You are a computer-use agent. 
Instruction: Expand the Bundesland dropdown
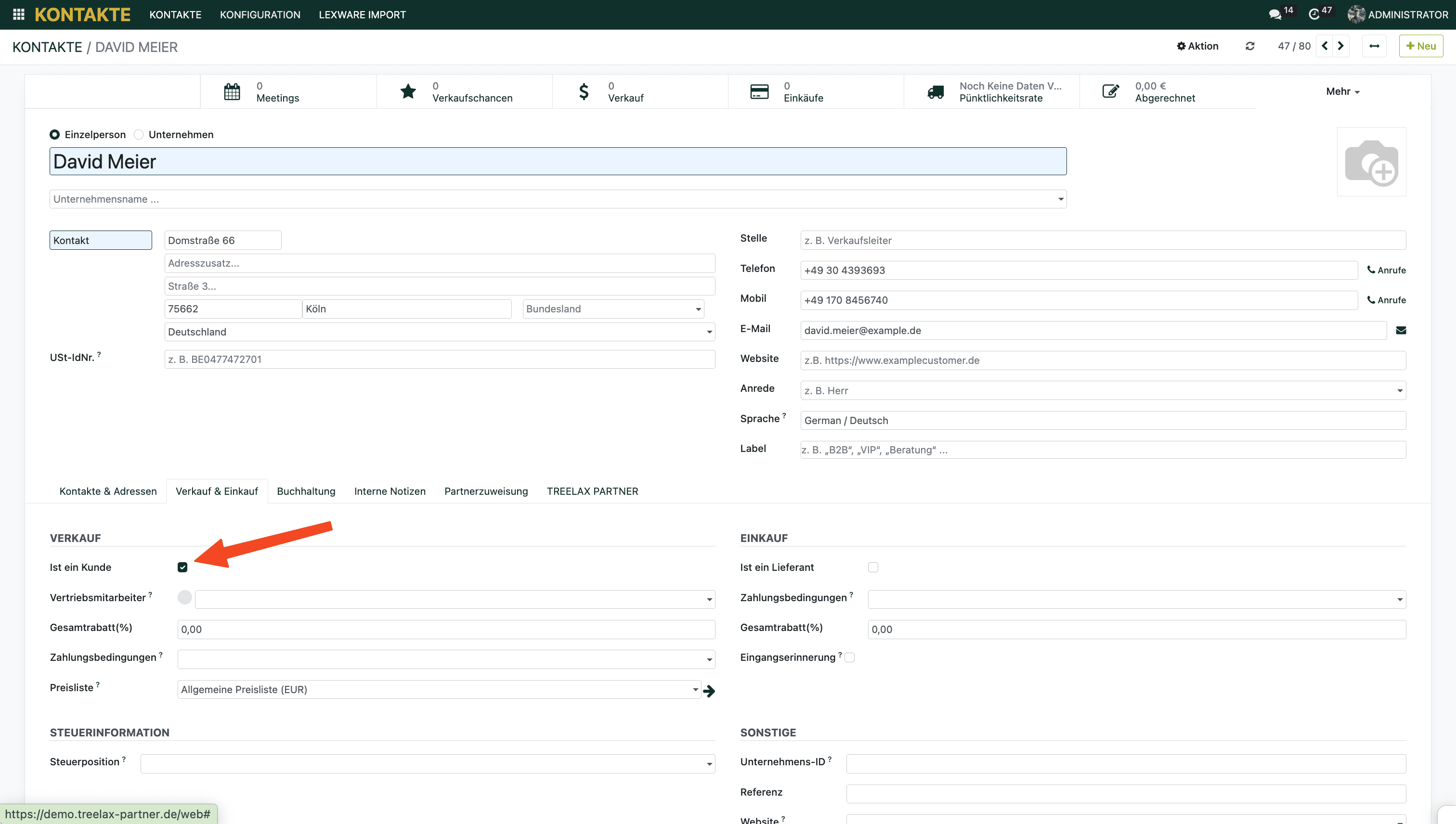click(613, 309)
